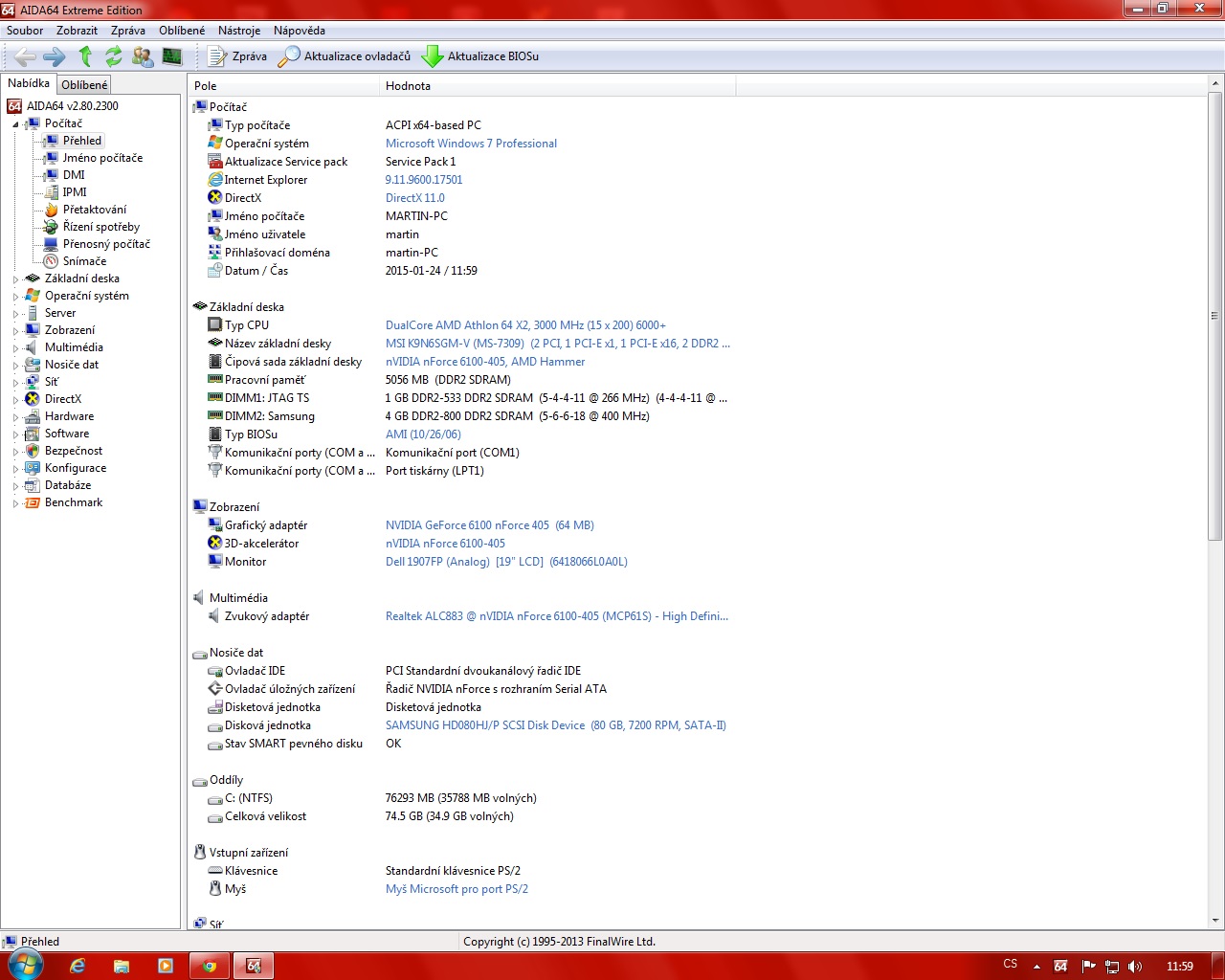Click the Aktualizace BIOSu button

480,56
